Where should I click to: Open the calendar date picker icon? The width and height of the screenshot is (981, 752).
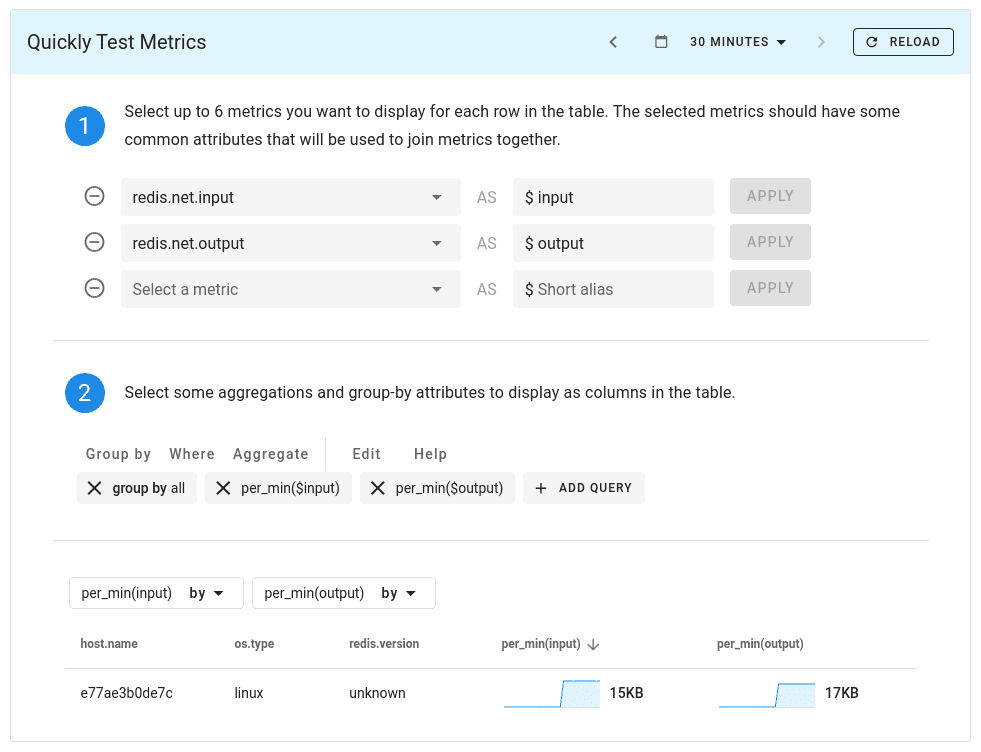click(661, 42)
